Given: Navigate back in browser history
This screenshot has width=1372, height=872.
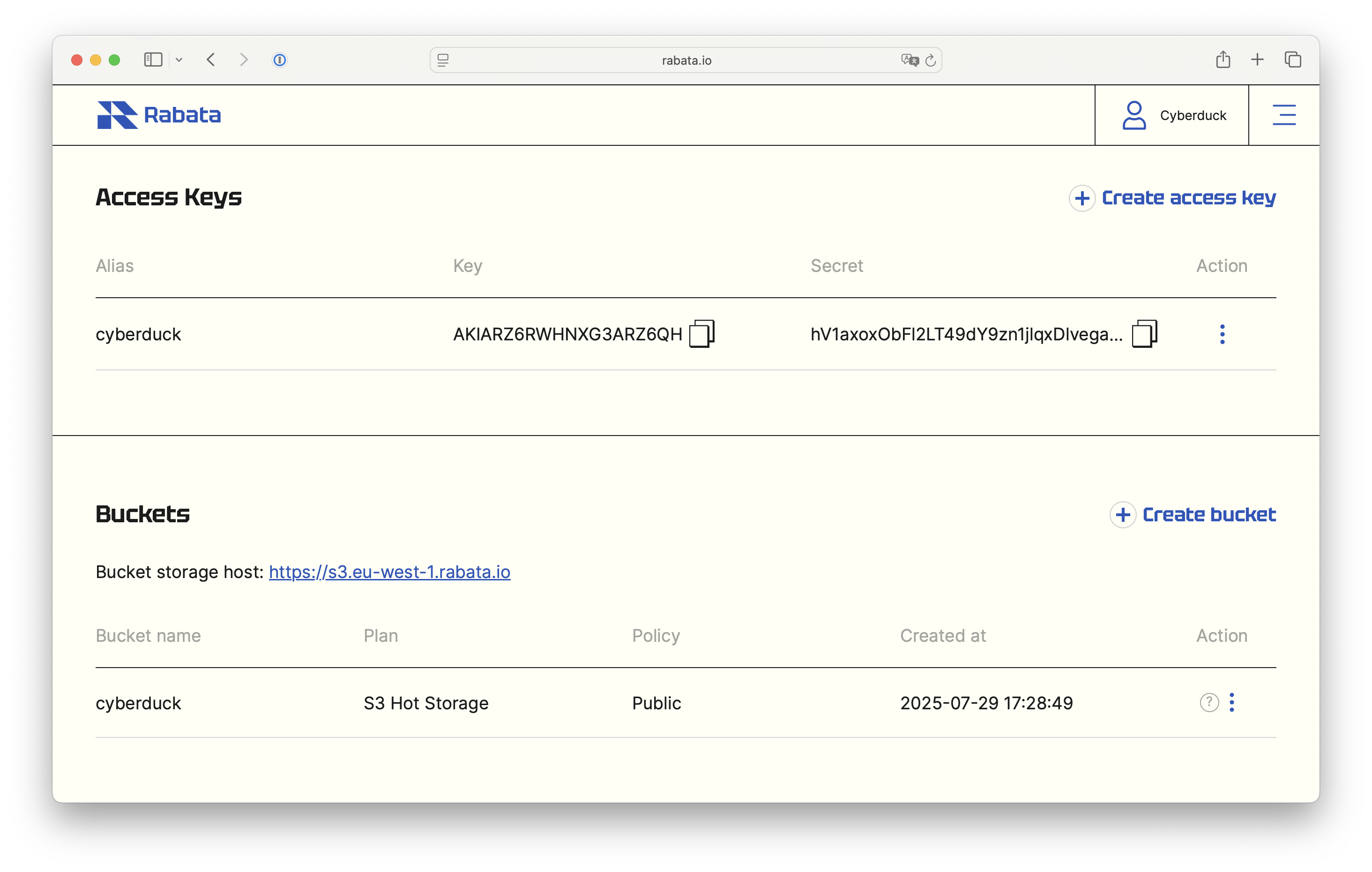Looking at the screenshot, I should [x=210, y=59].
